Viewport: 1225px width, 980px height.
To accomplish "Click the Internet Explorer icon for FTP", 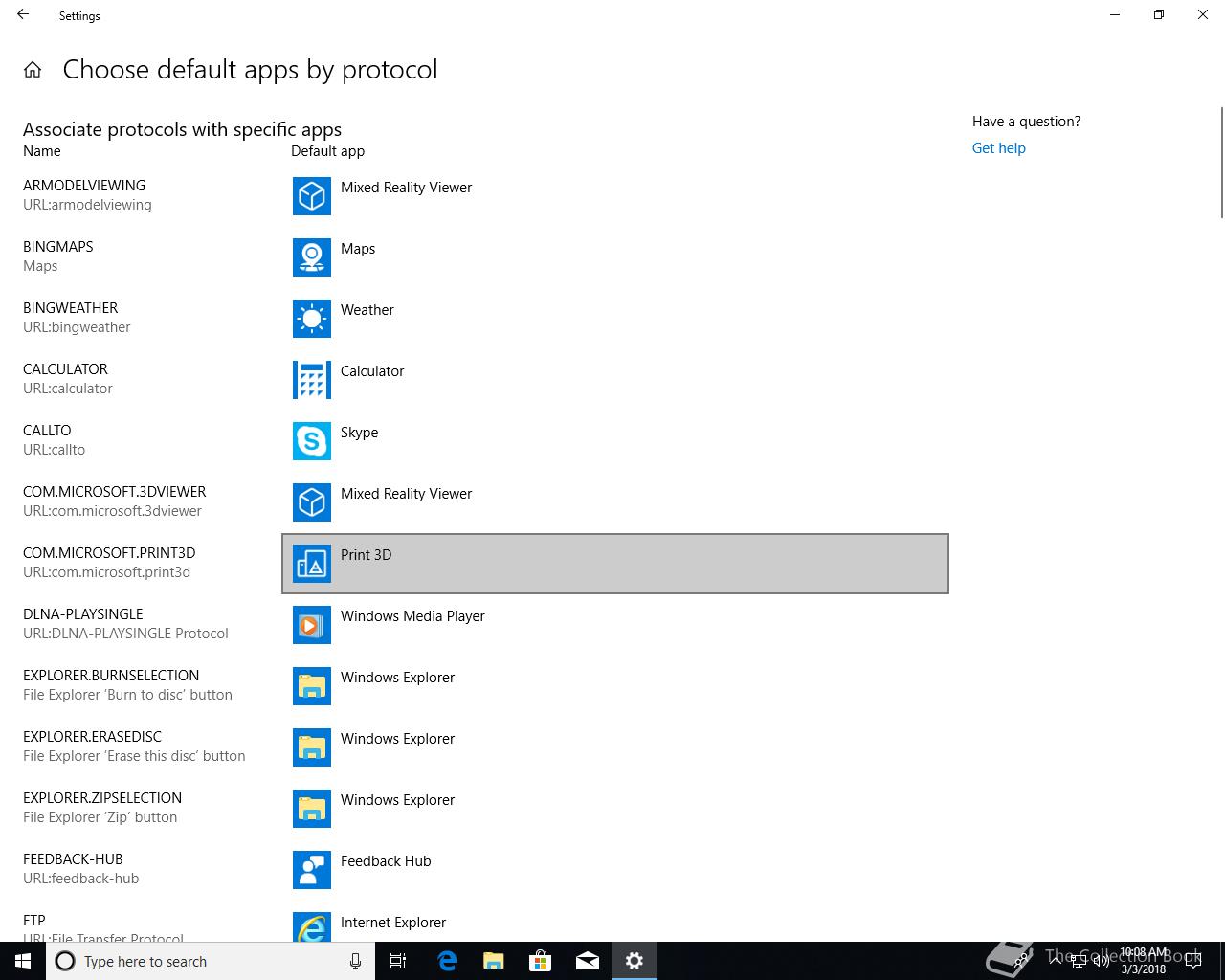I will click(312, 926).
